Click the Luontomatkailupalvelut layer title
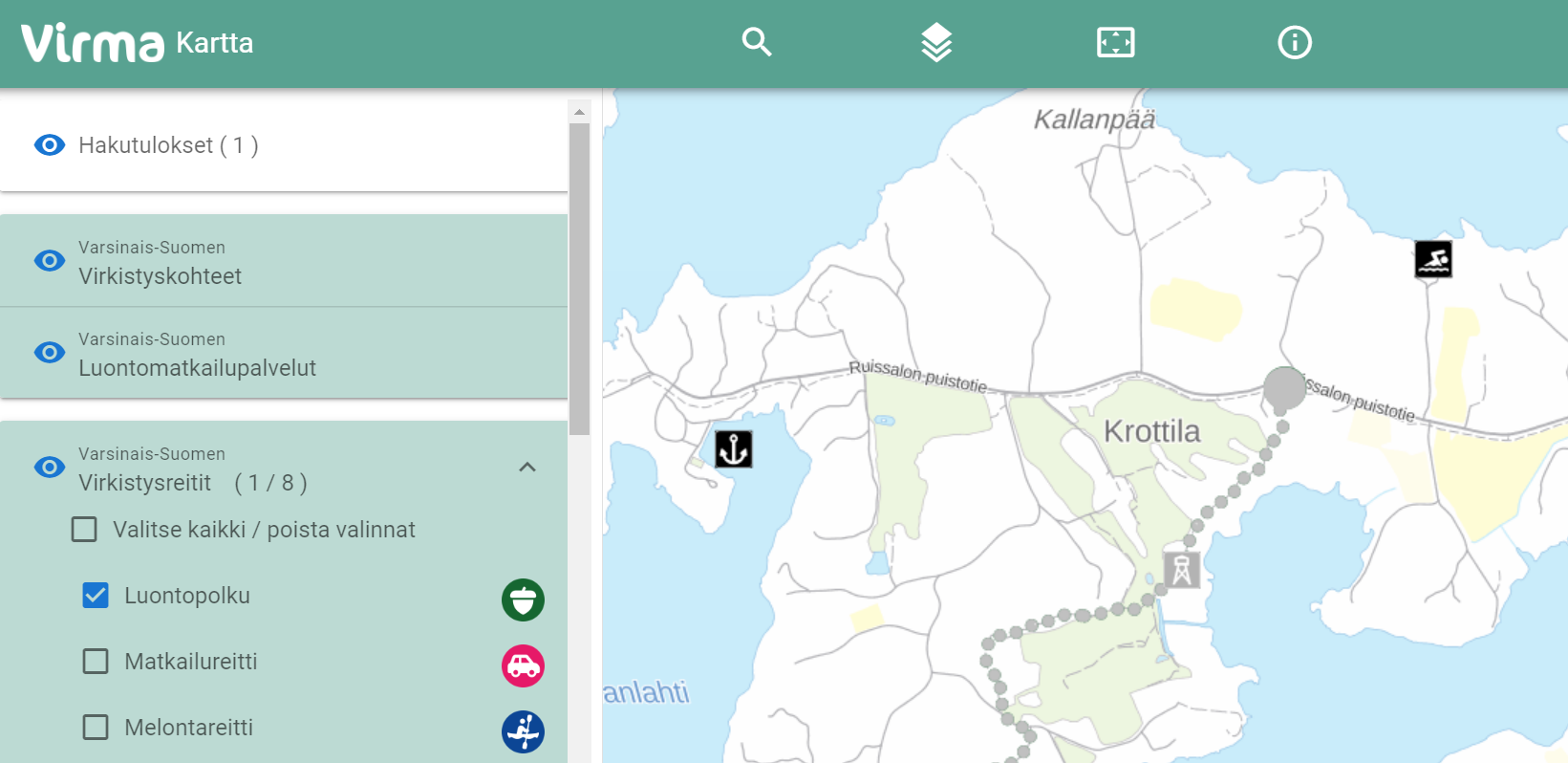The width and height of the screenshot is (1568, 763). pyautogui.click(x=197, y=368)
